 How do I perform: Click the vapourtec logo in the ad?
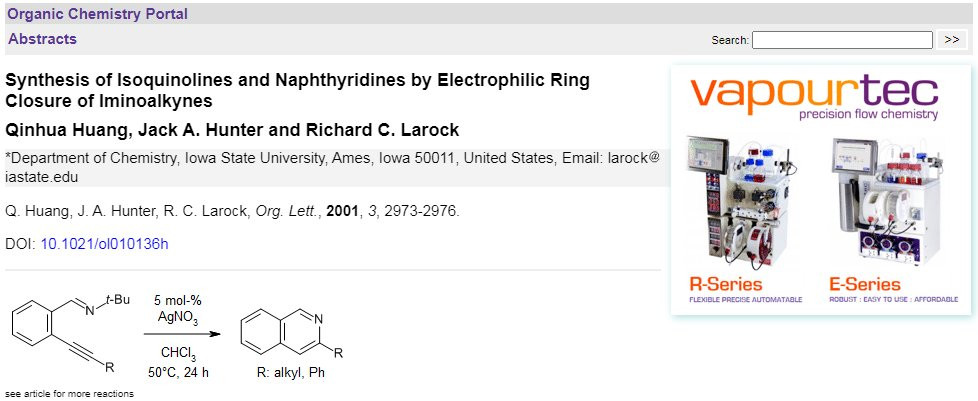(x=814, y=93)
